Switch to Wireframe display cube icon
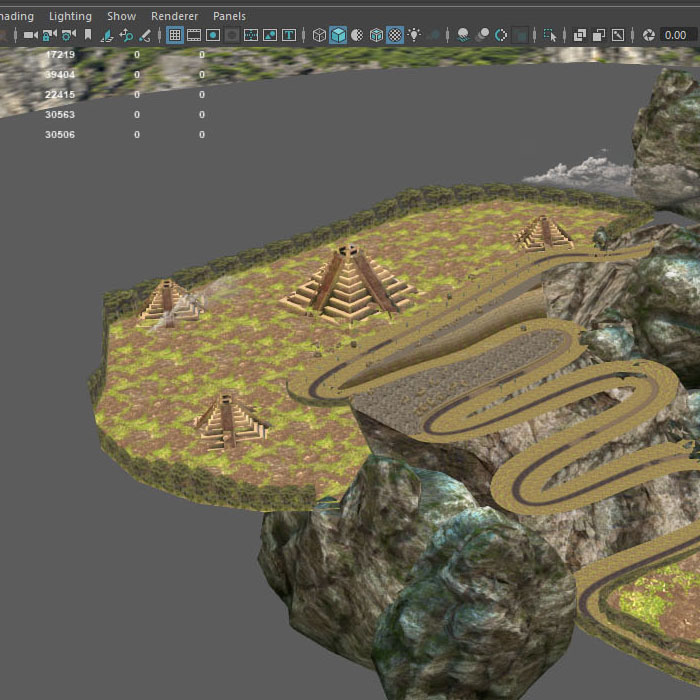The height and width of the screenshot is (700, 700). (319, 35)
